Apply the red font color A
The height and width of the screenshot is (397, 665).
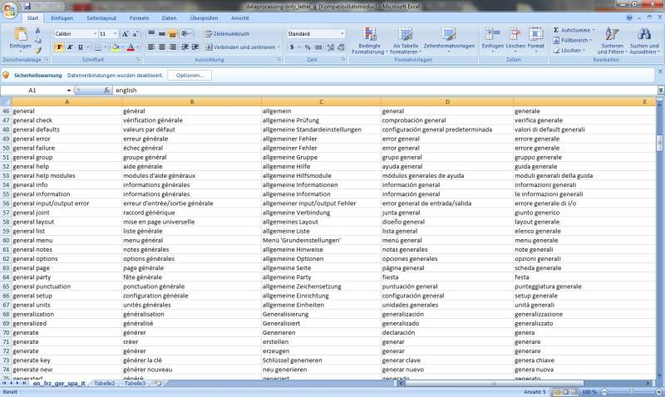click(131, 47)
